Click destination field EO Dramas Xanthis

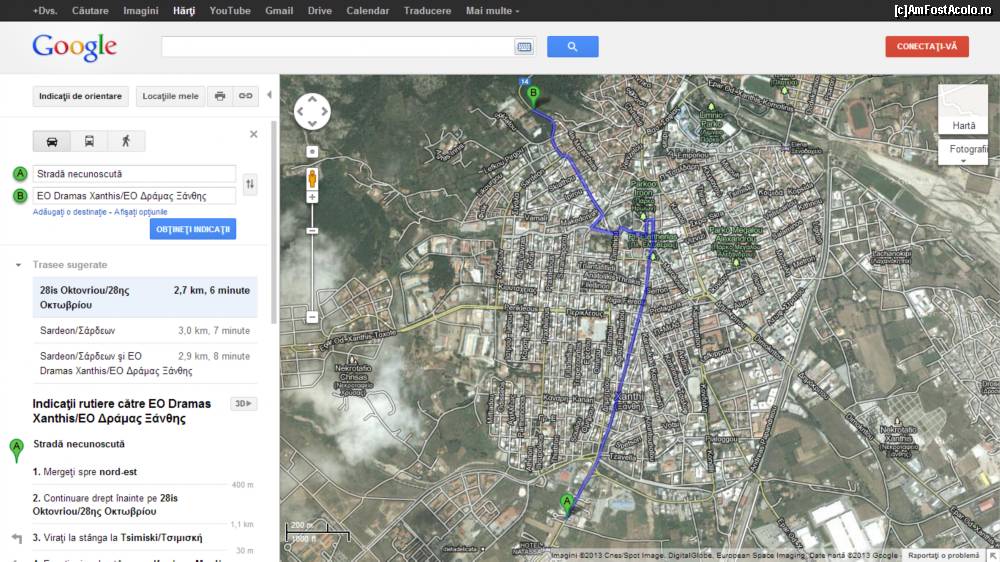pos(134,196)
